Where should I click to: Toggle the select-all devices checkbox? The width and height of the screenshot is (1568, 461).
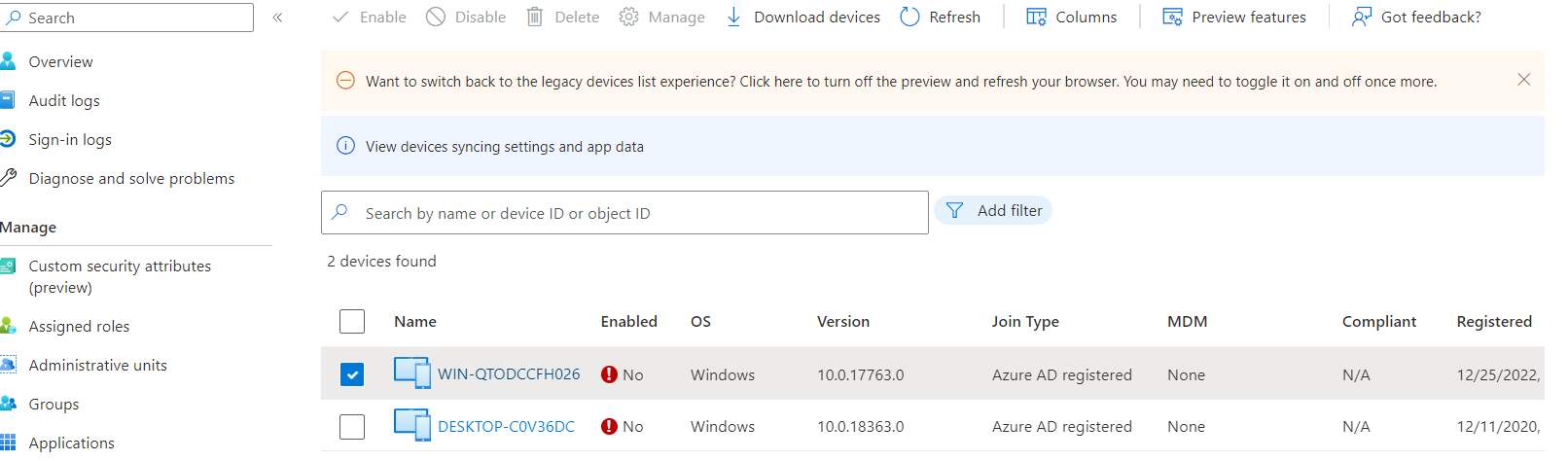coord(352,321)
